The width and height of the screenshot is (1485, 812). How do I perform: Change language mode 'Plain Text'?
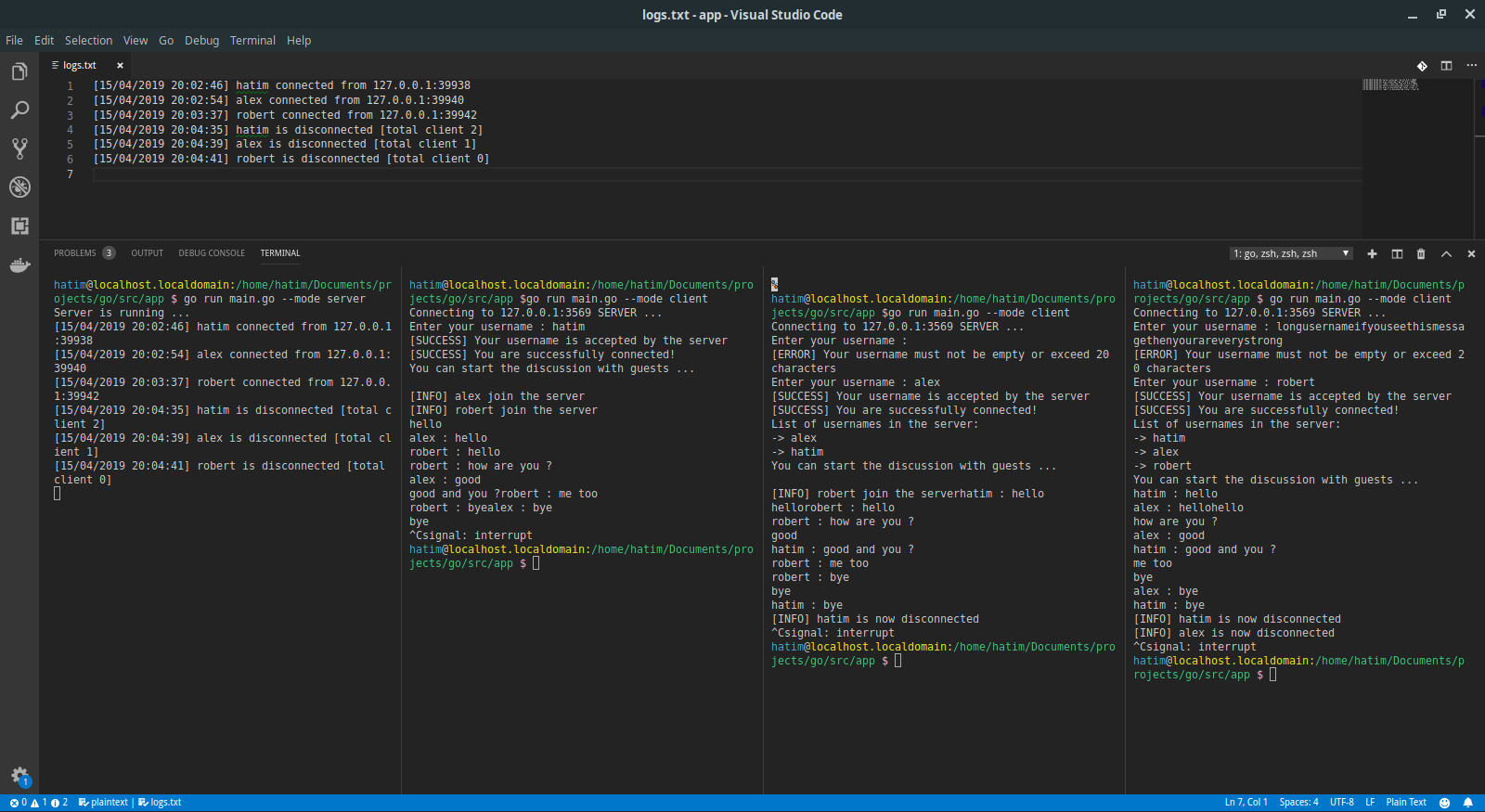[1406, 803]
